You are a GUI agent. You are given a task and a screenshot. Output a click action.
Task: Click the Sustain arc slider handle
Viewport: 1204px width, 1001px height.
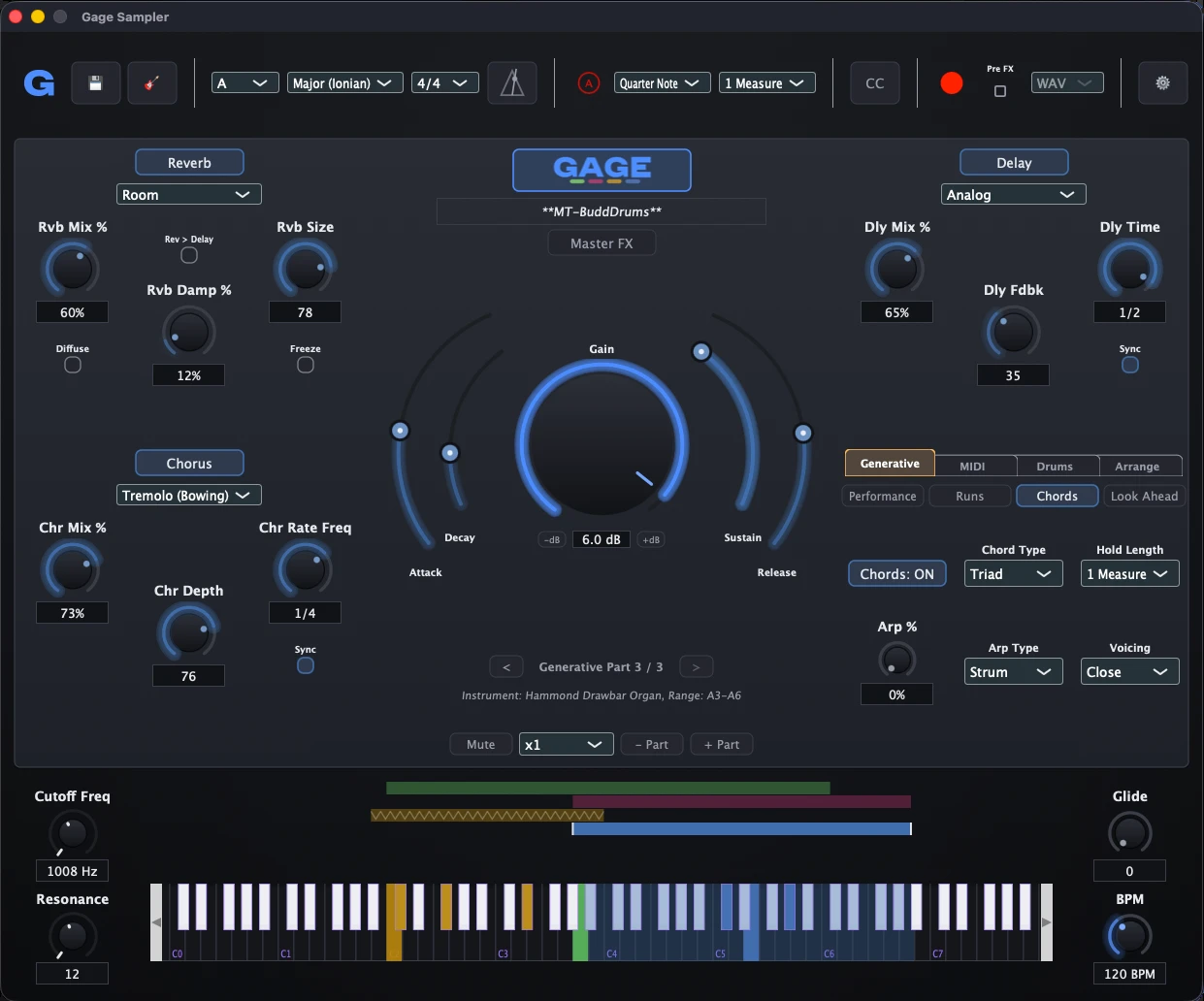pyautogui.click(x=701, y=352)
